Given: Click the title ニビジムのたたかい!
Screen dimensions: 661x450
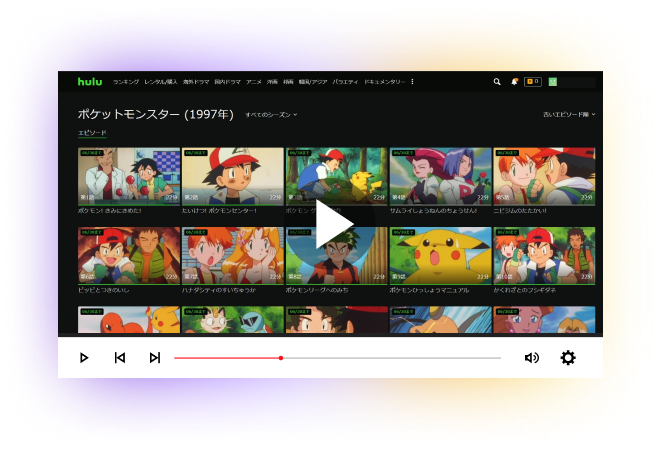Looking at the screenshot, I should point(520,210).
